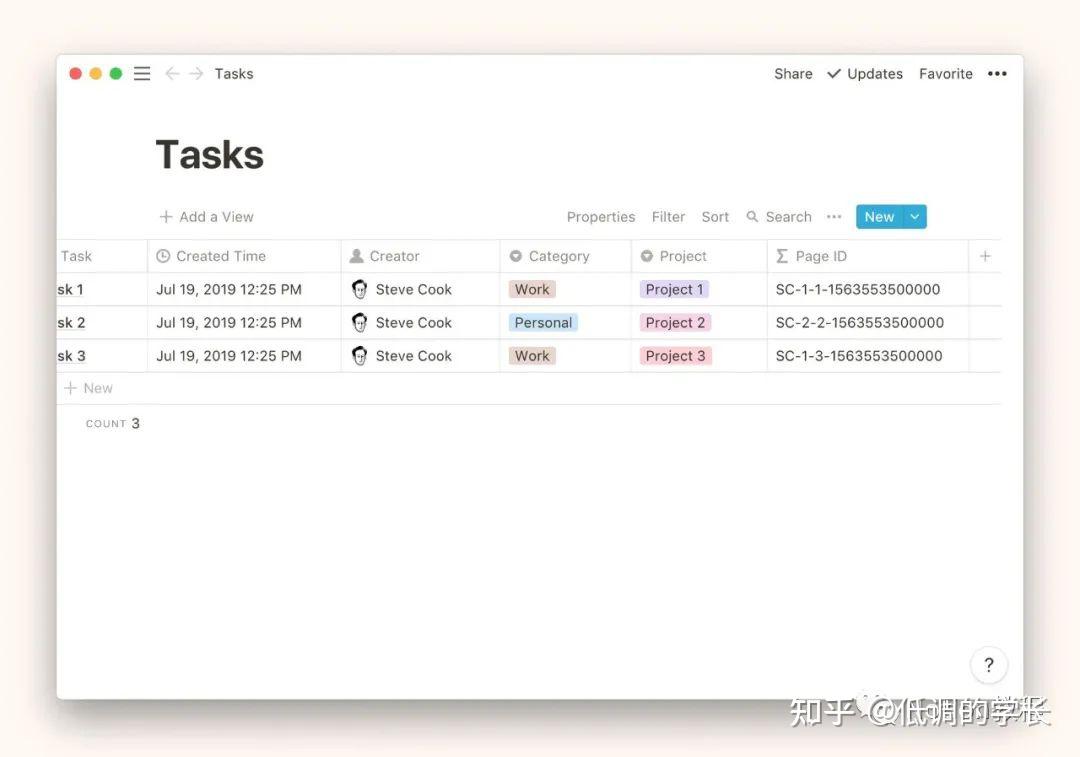Open the page options three-dot menu
The width and height of the screenshot is (1080, 757).
click(997, 74)
